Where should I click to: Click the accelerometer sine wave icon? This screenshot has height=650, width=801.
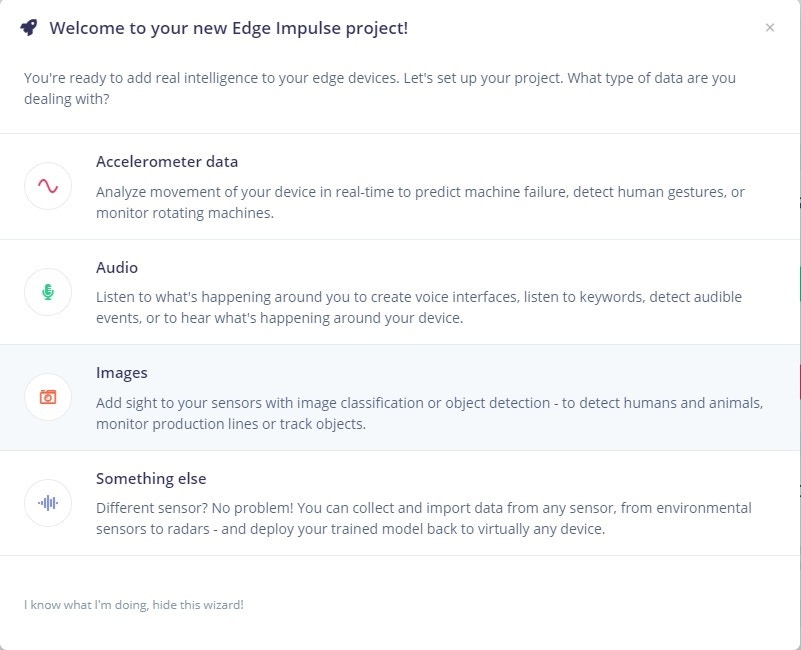point(48,186)
